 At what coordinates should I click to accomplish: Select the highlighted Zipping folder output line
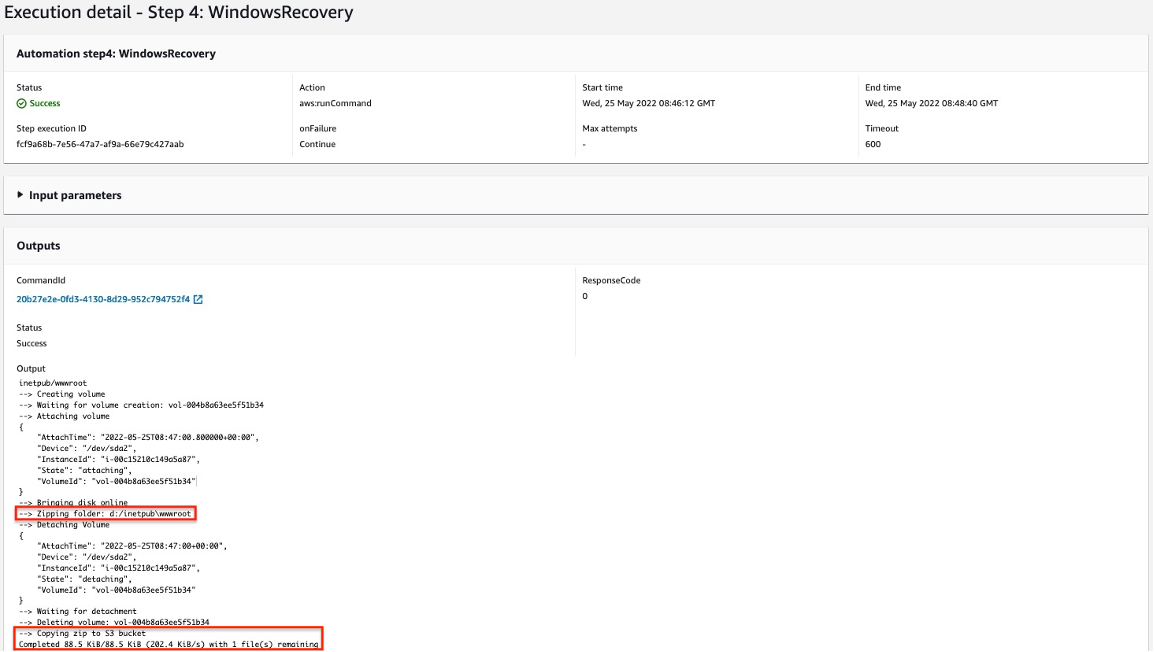(x=105, y=513)
